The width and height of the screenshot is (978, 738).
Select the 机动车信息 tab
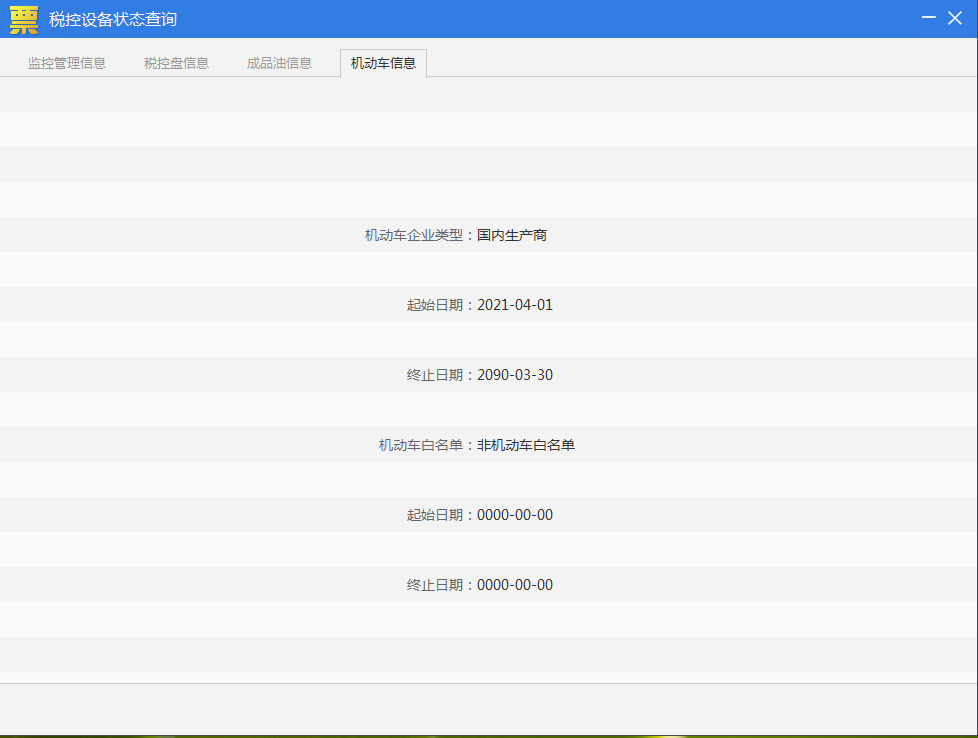(x=383, y=63)
